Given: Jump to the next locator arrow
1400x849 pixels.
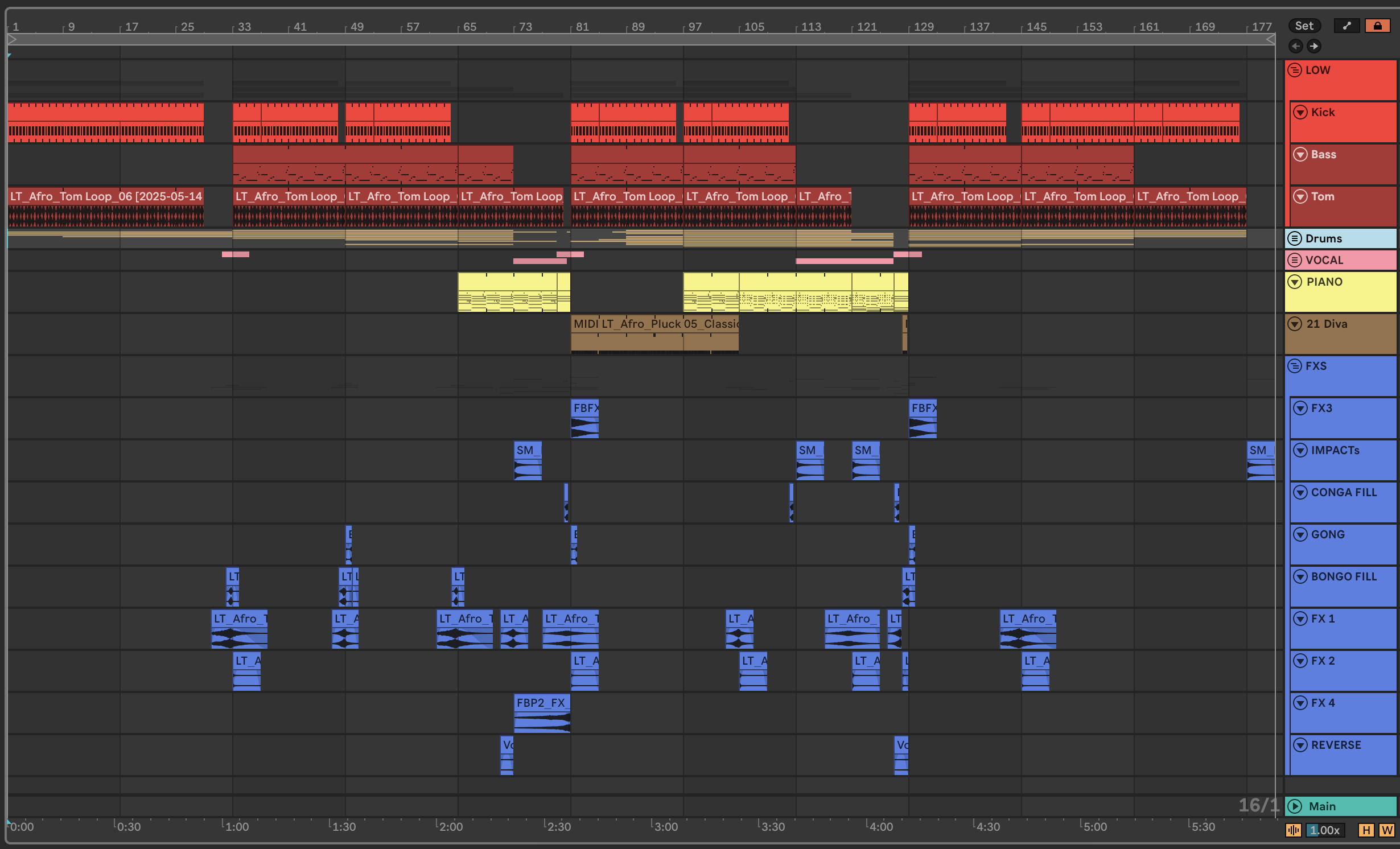Looking at the screenshot, I should click(x=1313, y=46).
